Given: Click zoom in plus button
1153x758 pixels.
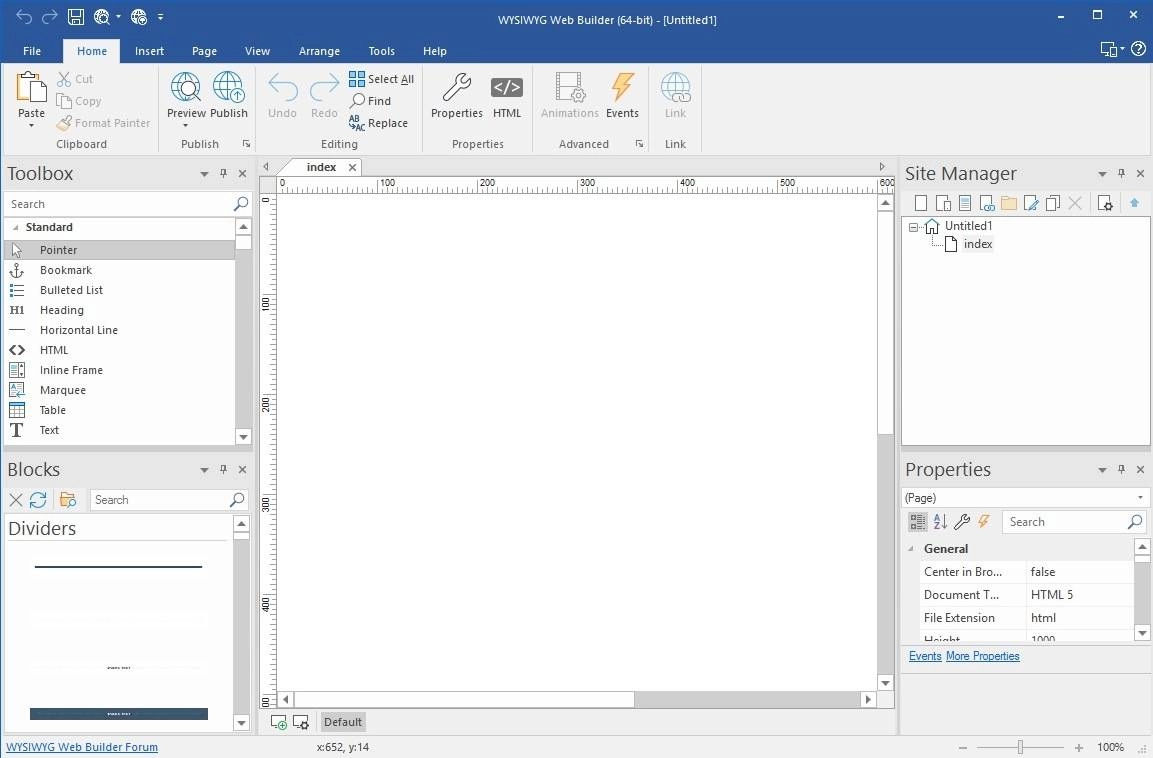Looking at the screenshot, I should 1079,748.
